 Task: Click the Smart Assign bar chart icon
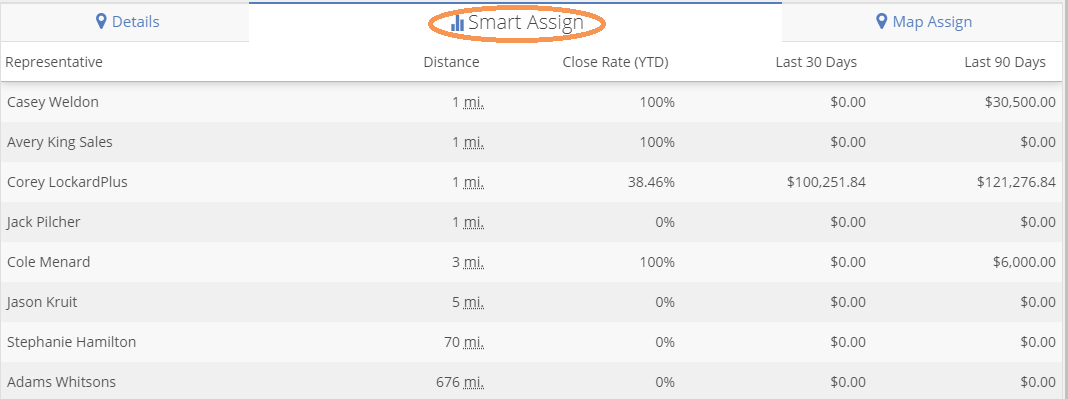pyautogui.click(x=458, y=22)
